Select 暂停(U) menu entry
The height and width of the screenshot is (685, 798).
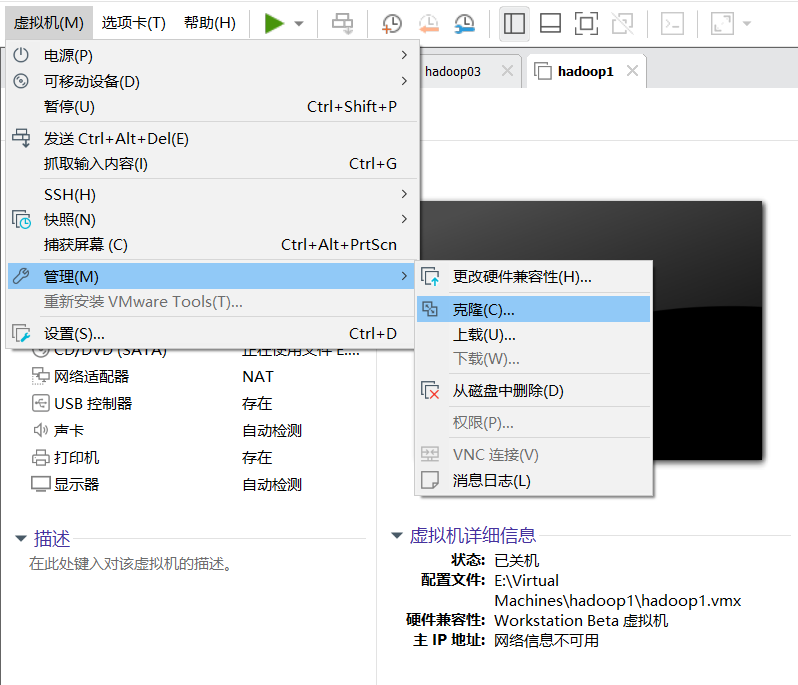point(212,106)
